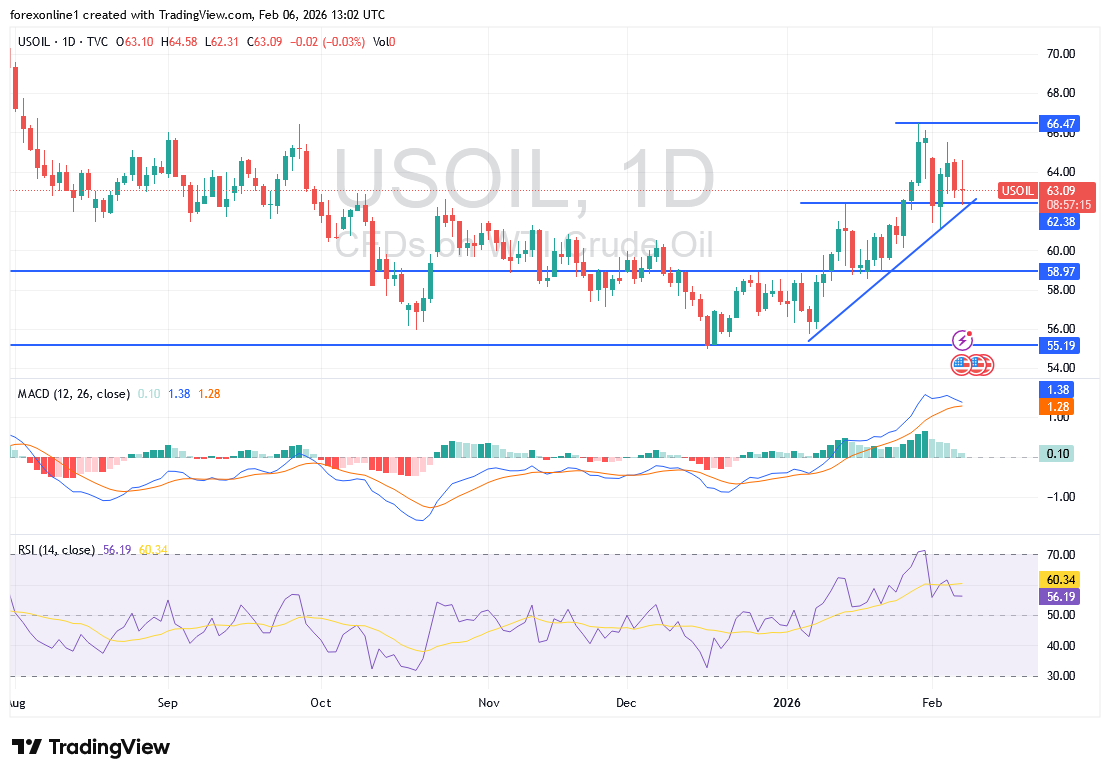Click the MACD (12, 26, close) indicator legend
Screen dimensions: 1110x777
point(73,394)
